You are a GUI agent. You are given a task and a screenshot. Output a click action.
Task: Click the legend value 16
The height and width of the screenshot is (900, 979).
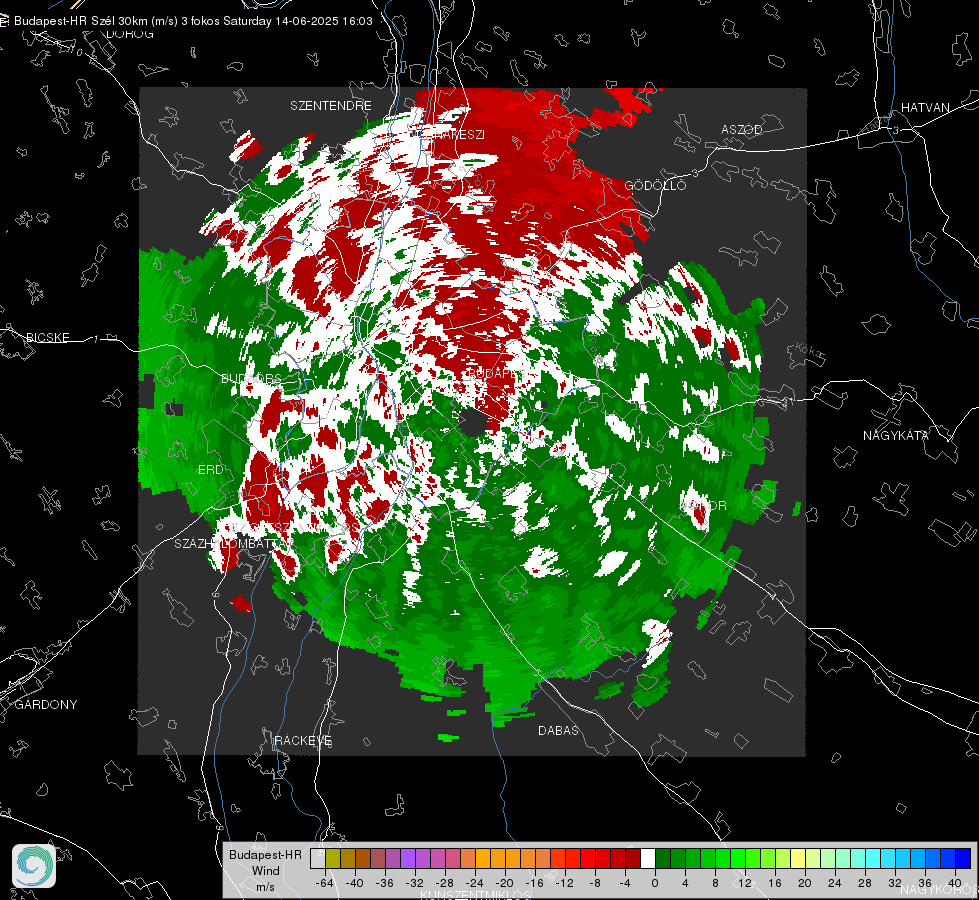coord(775,883)
